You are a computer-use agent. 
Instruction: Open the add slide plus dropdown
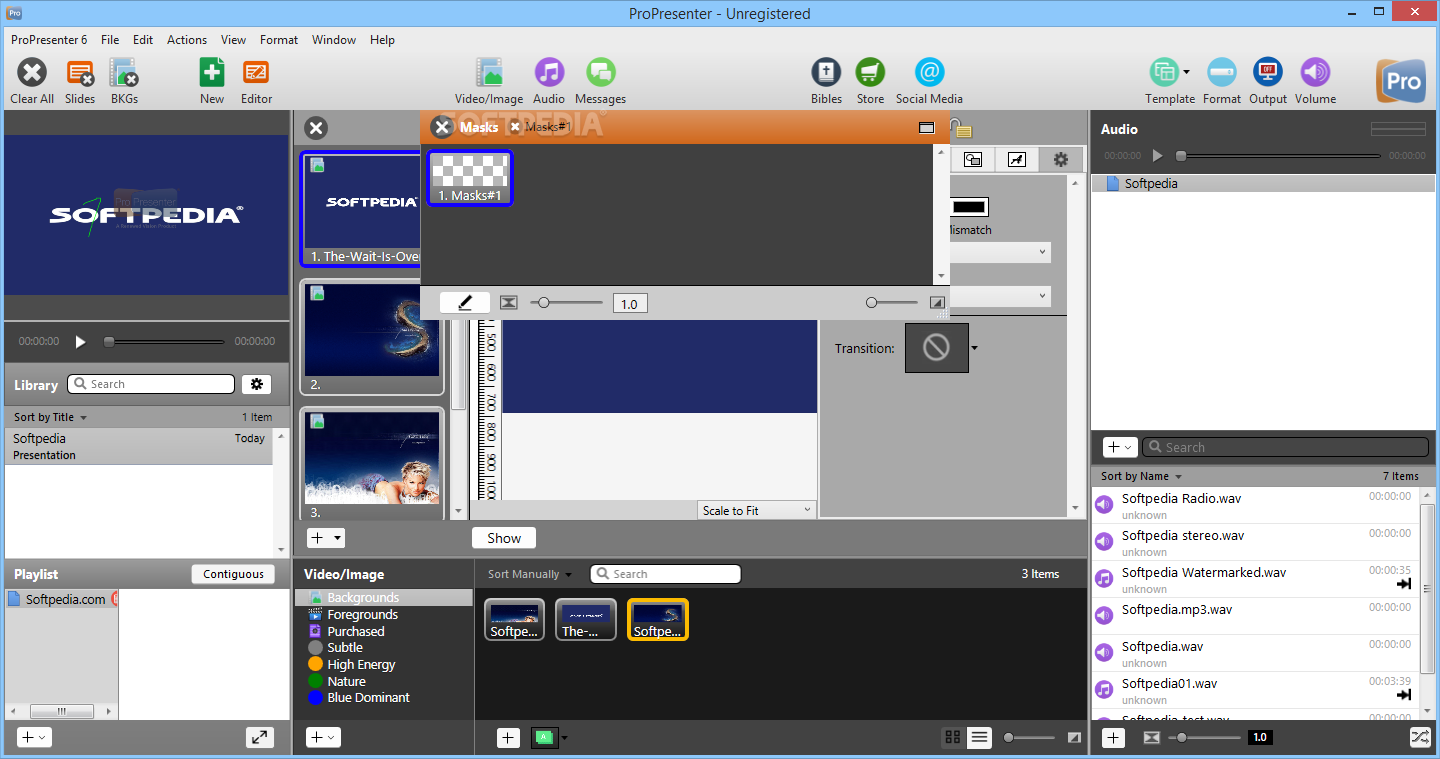[x=326, y=538]
